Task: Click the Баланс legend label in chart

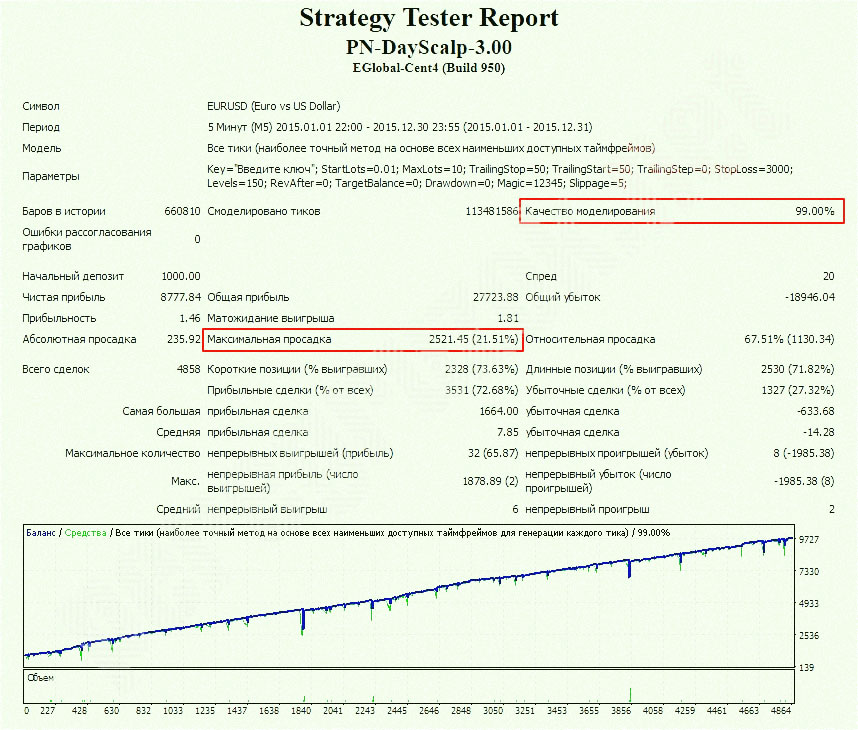Action: [41, 533]
